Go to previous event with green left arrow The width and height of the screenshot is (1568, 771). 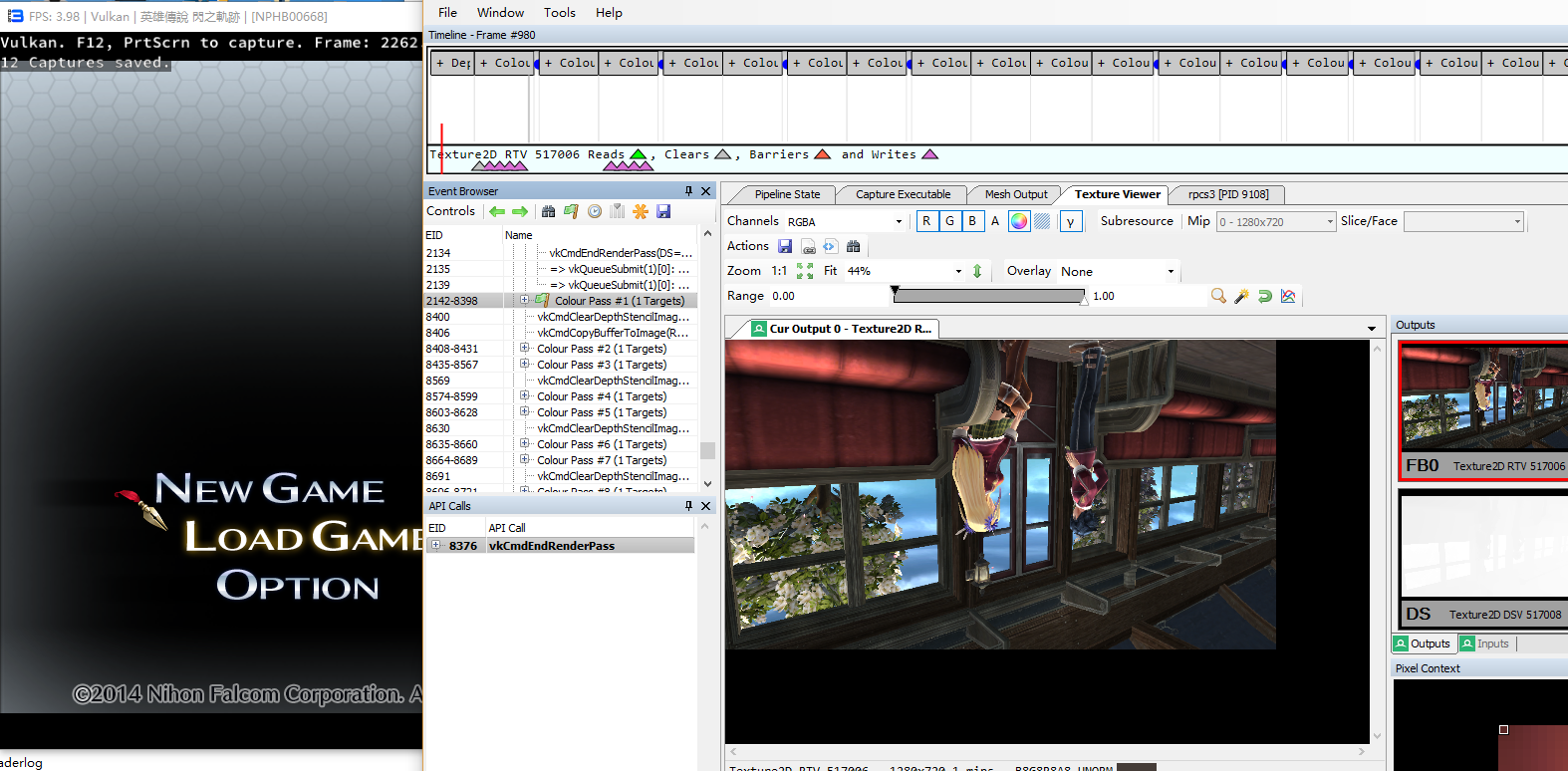[x=497, y=211]
